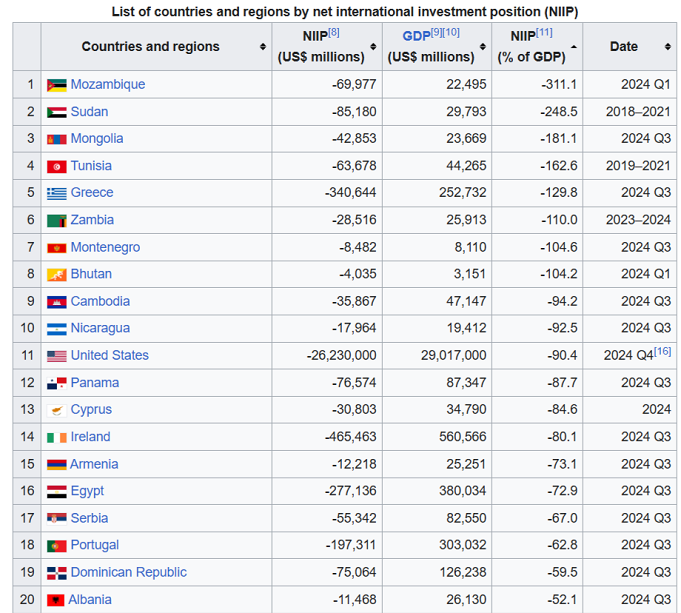Sort by NIIP % of GDP column arrow

point(574,46)
